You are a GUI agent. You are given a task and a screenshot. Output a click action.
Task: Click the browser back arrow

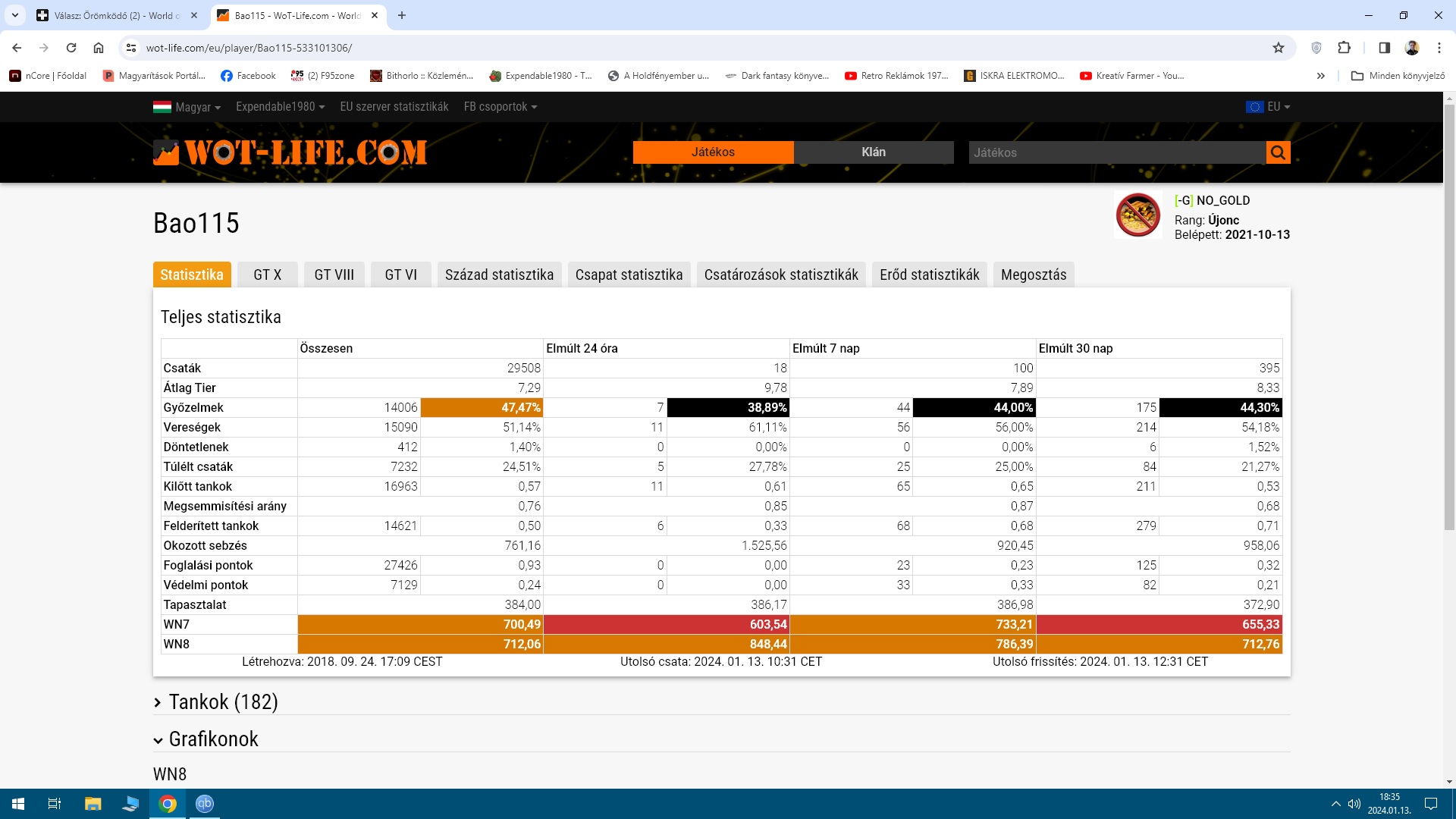(17, 48)
